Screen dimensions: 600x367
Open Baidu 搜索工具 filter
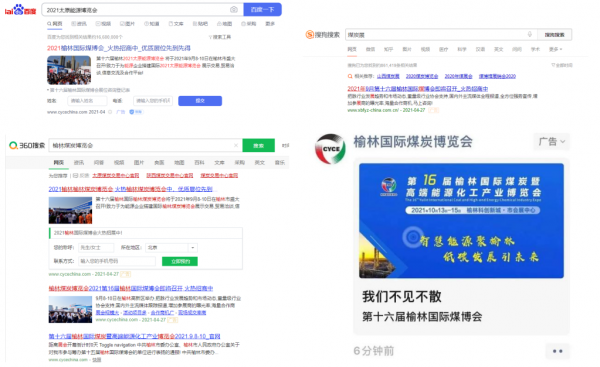pyautogui.click(x=220, y=37)
